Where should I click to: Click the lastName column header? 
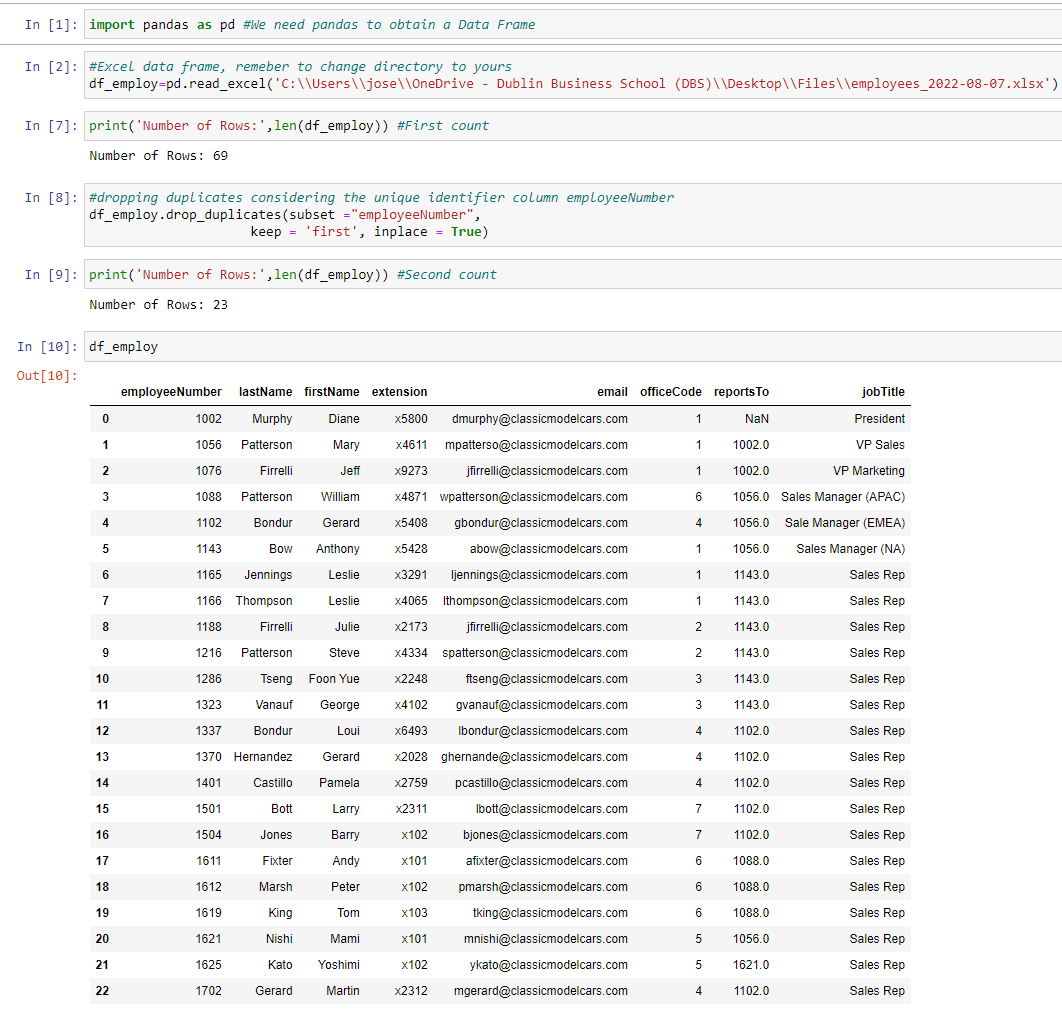(x=266, y=392)
